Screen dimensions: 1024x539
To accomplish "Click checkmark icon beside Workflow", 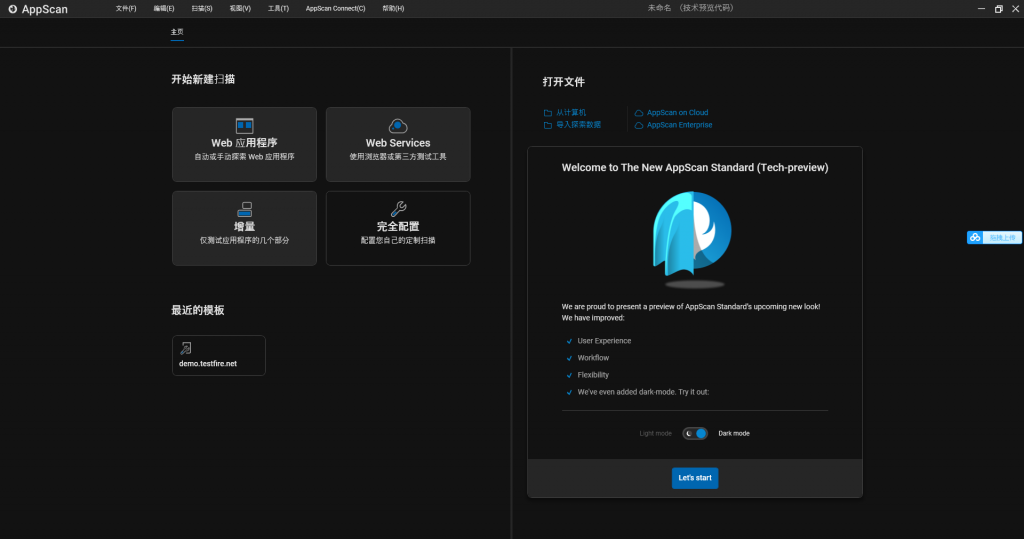I will pyautogui.click(x=569, y=358).
